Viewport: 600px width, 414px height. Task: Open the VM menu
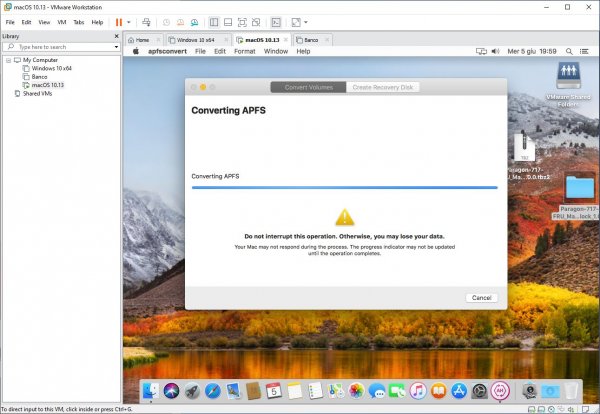tap(62, 22)
